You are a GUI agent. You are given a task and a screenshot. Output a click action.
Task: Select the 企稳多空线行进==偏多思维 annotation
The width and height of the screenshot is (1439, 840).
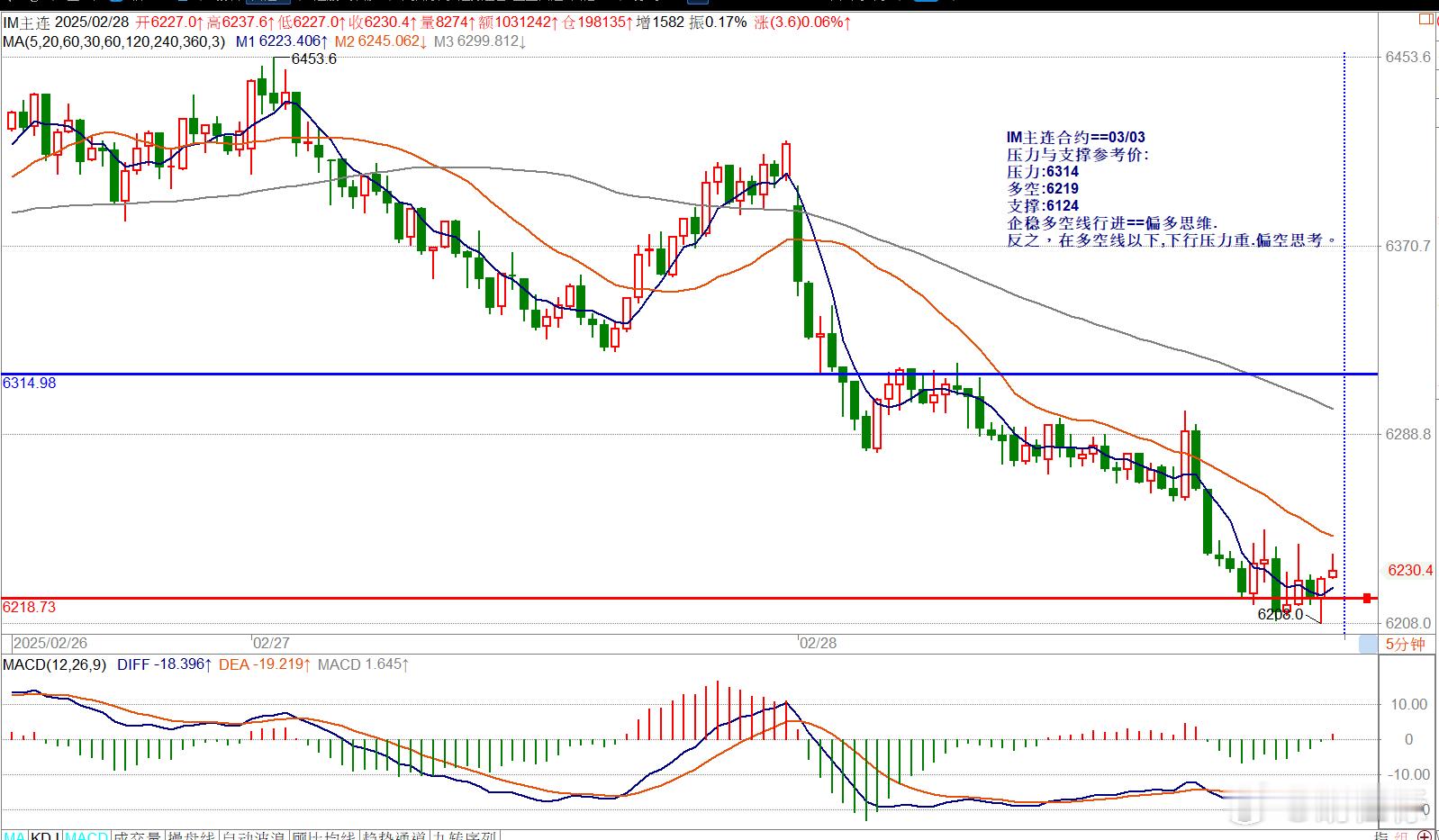coord(1112,223)
